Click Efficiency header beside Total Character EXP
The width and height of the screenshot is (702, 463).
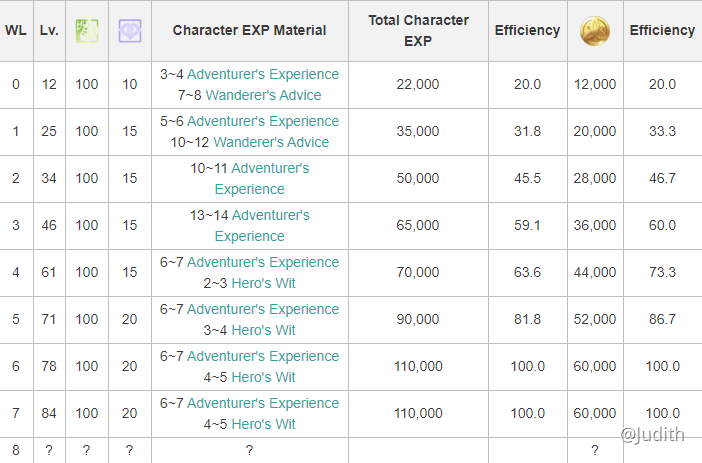point(527,30)
